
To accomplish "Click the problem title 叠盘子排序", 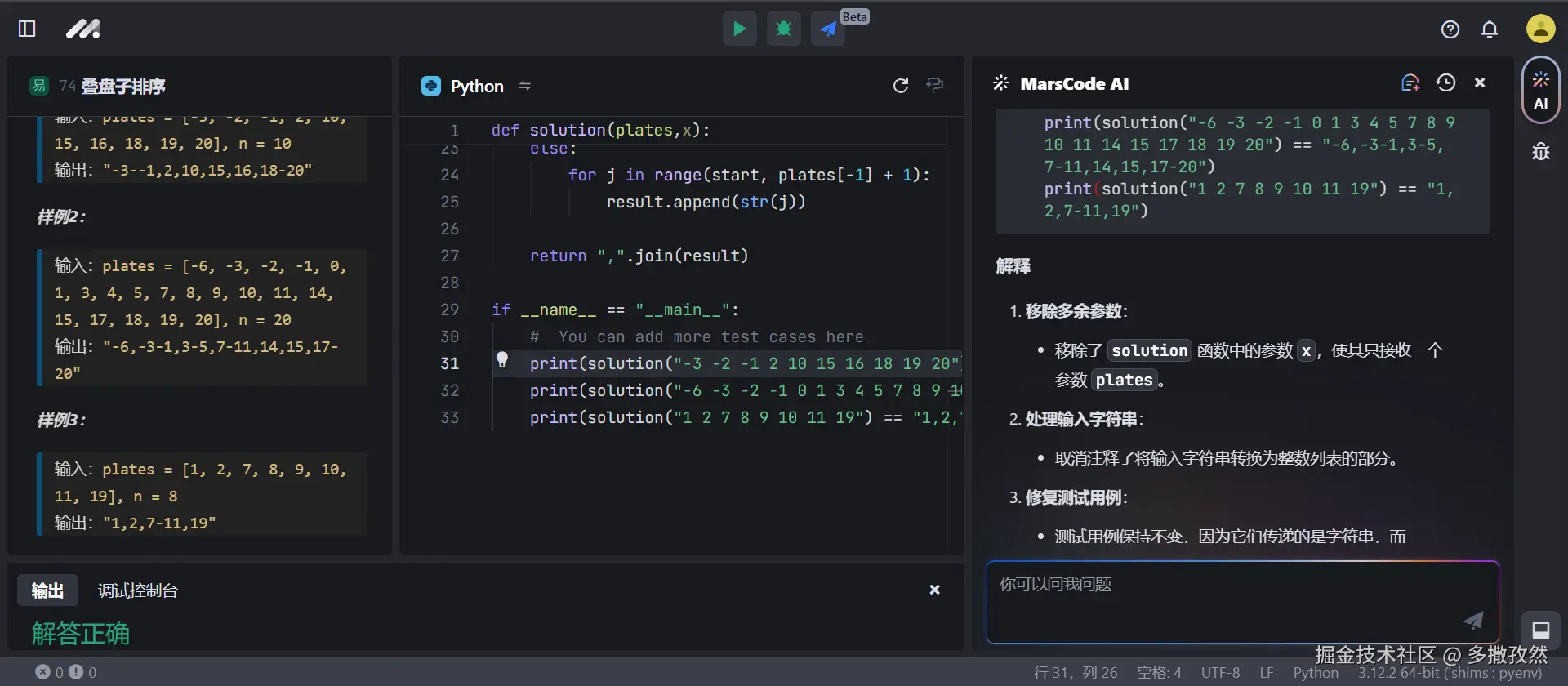I will (123, 86).
